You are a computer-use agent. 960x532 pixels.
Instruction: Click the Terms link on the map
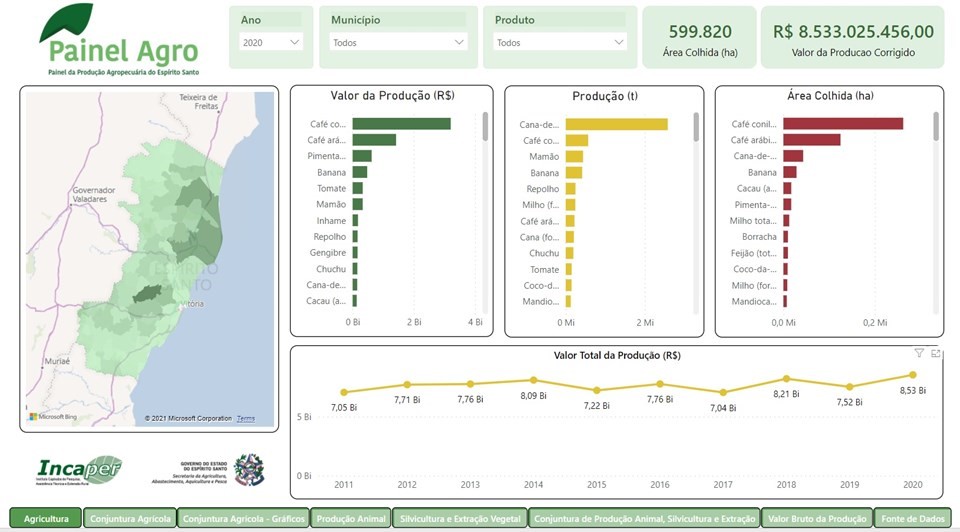click(x=246, y=418)
